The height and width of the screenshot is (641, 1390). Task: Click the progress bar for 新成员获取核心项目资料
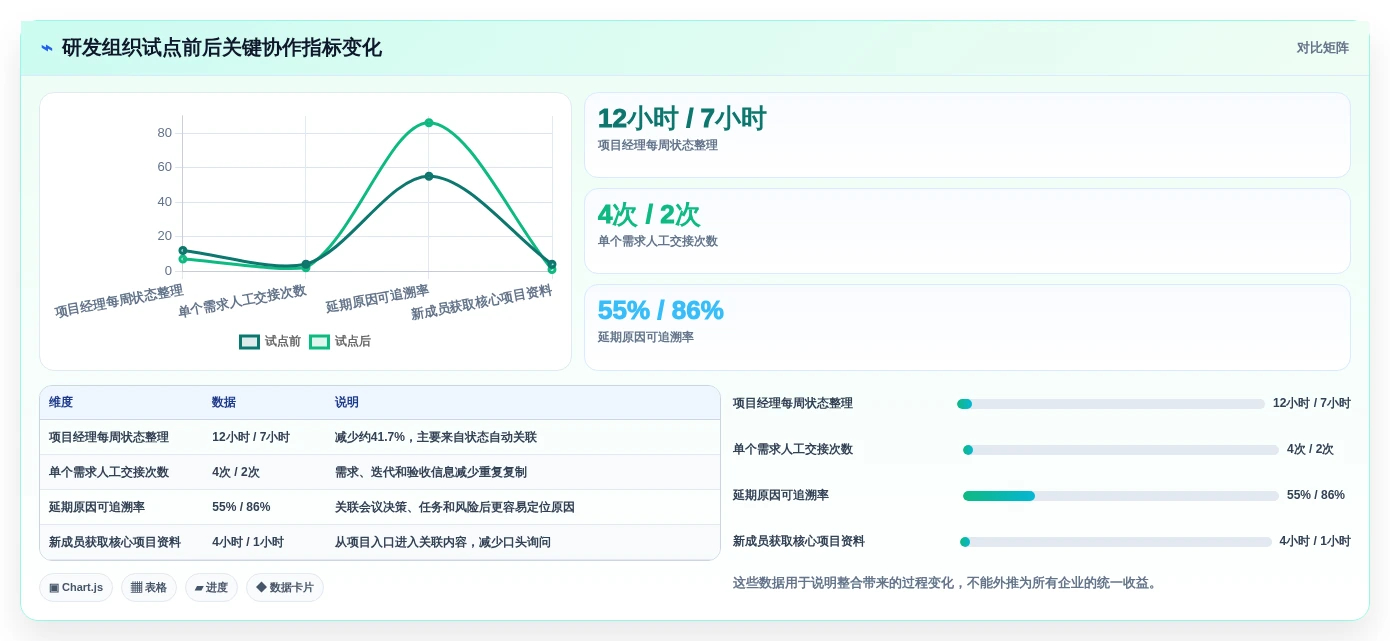click(x=1116, y=542)
